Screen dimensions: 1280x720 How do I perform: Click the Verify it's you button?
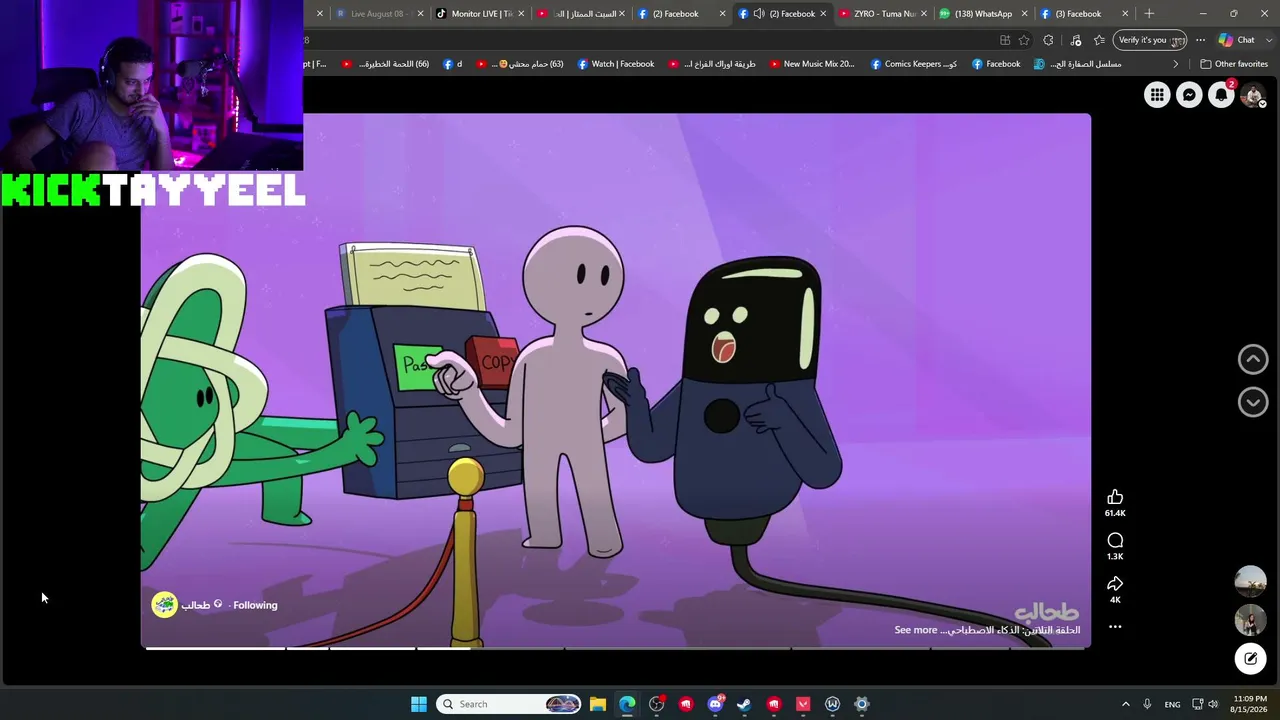point(1149,40)
